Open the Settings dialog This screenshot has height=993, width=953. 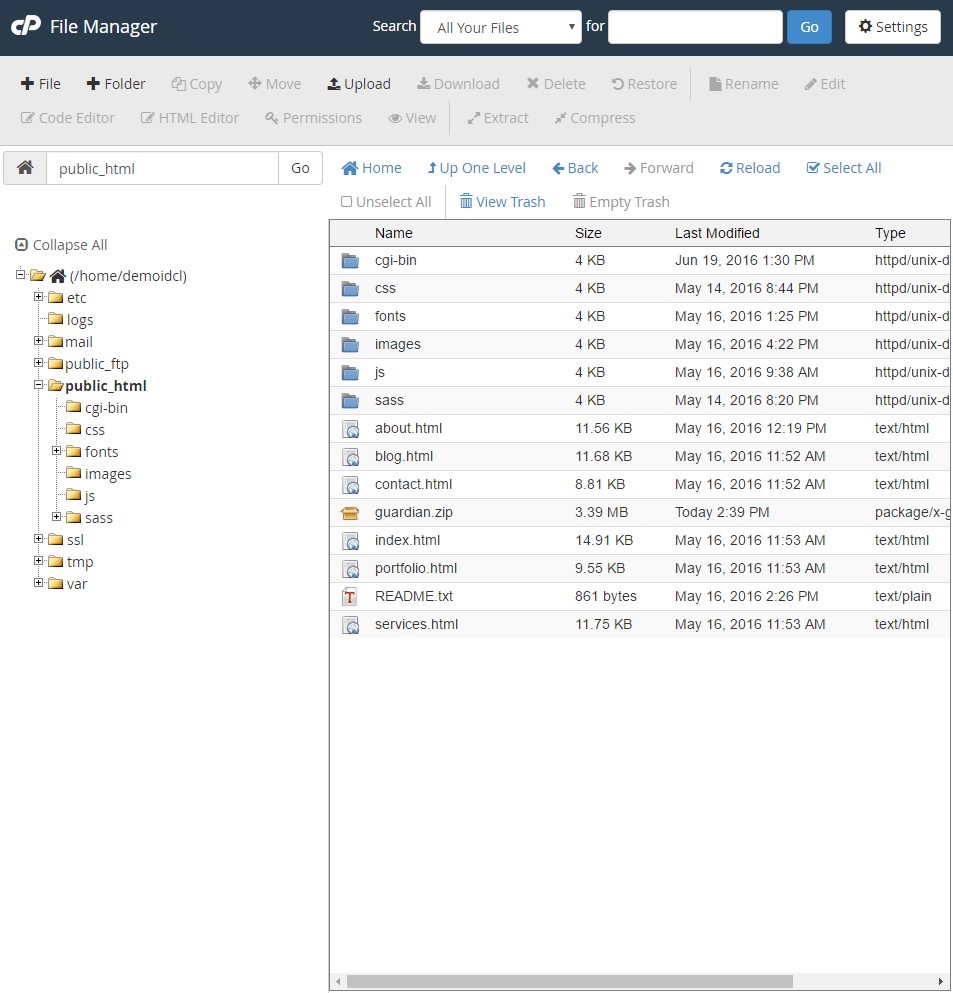point(893,27)
